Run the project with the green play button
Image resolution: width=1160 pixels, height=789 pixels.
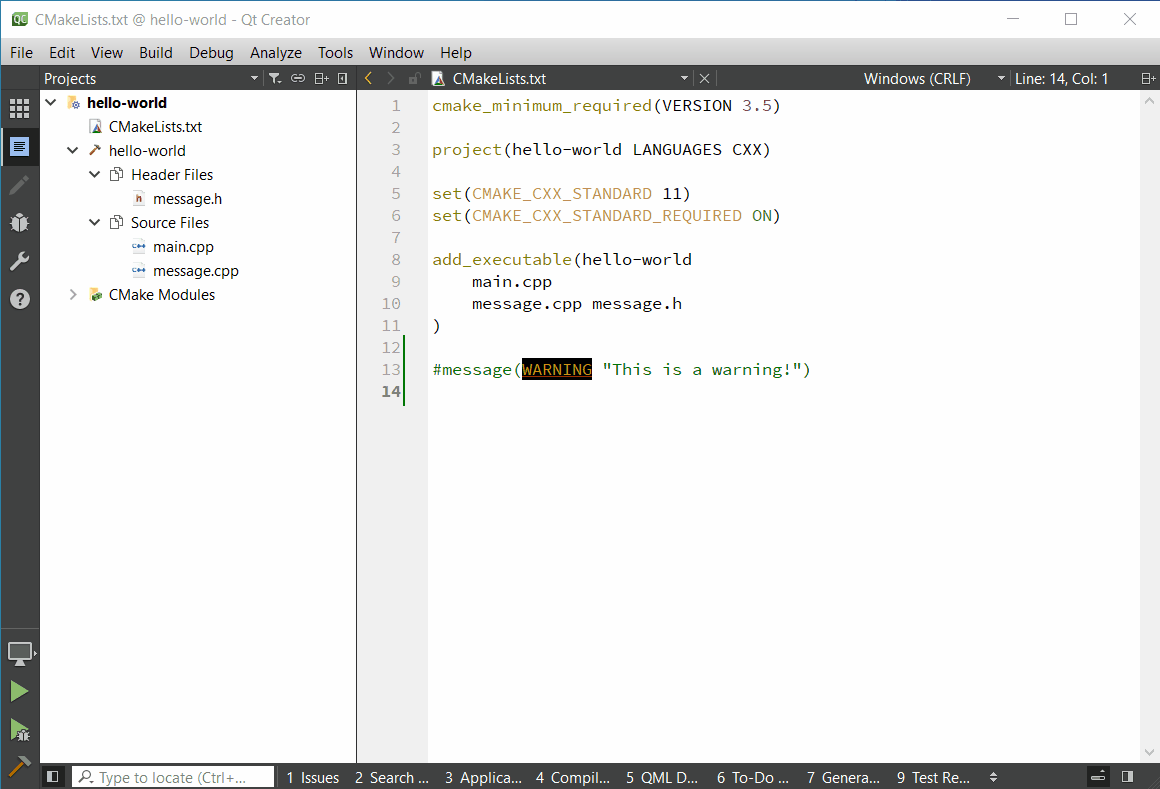pyautogui.click(x=19, y=691)
